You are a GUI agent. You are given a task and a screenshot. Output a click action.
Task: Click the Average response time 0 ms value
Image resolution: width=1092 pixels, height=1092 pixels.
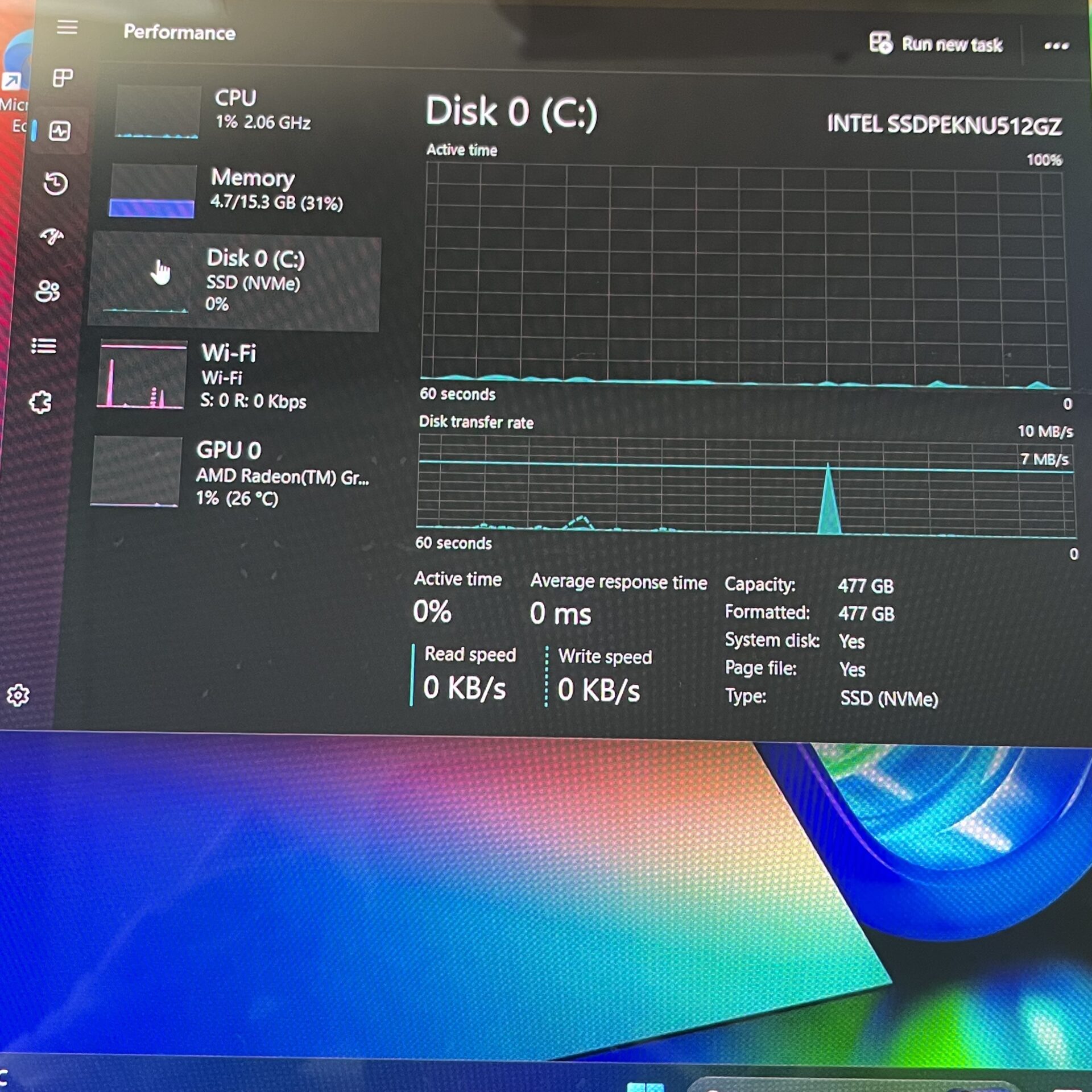coord(560,614)
